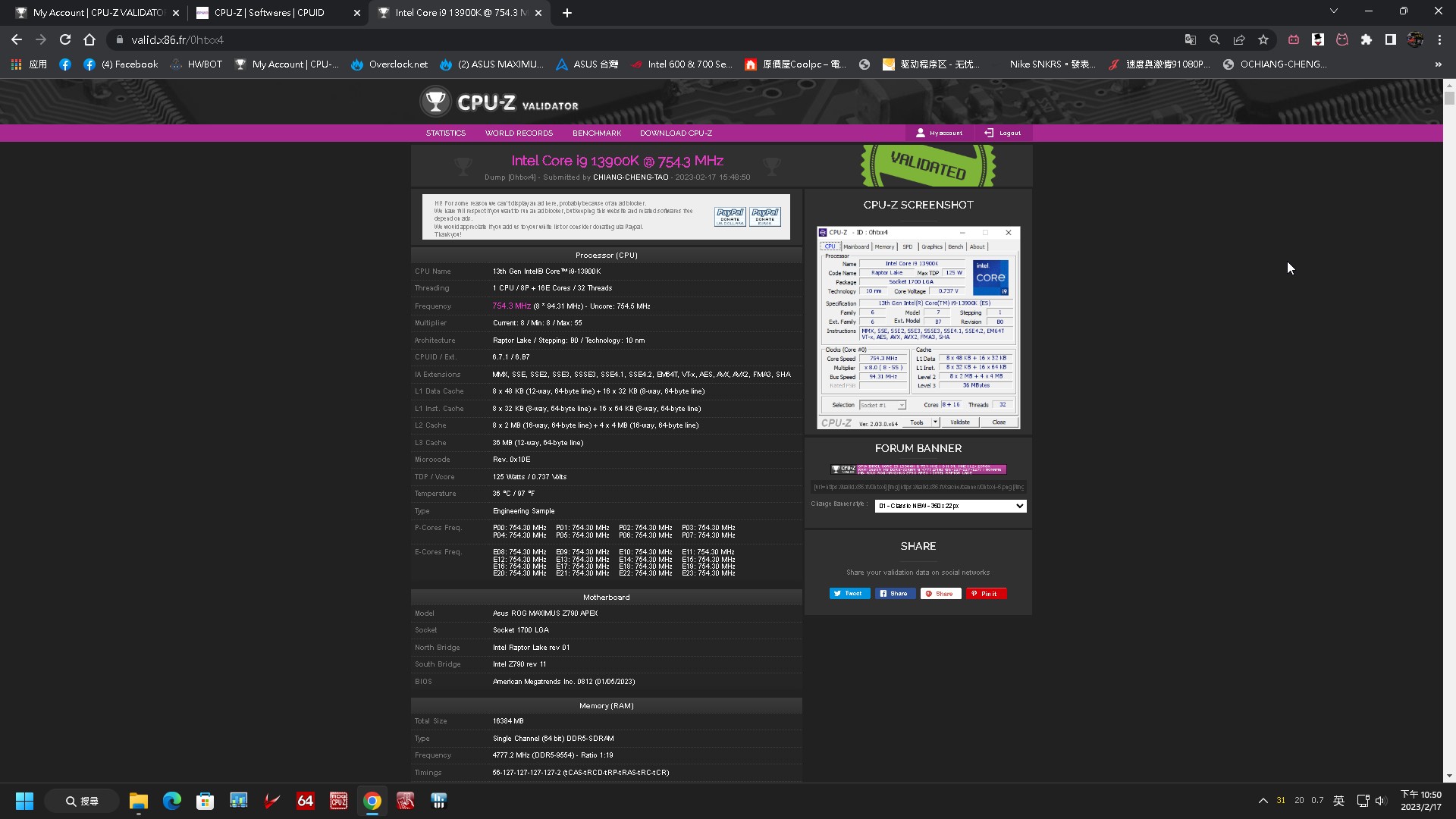The height and width of the screenshot is (819, 1456).
Task: Open the Change Banner style dropdown
Action: [950, 506]
